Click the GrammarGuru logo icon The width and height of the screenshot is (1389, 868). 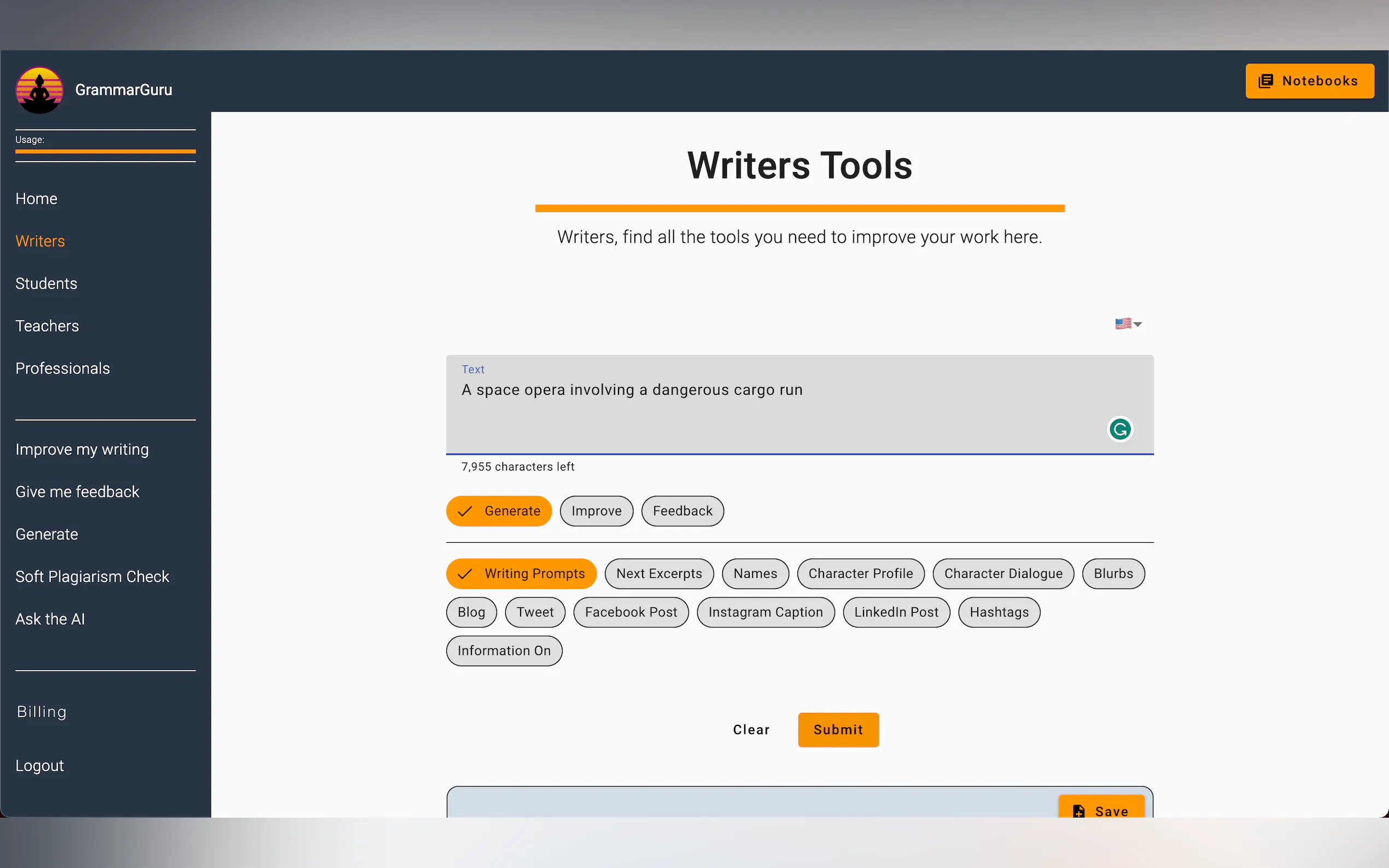pyautogui.click(x=39, y=90)
